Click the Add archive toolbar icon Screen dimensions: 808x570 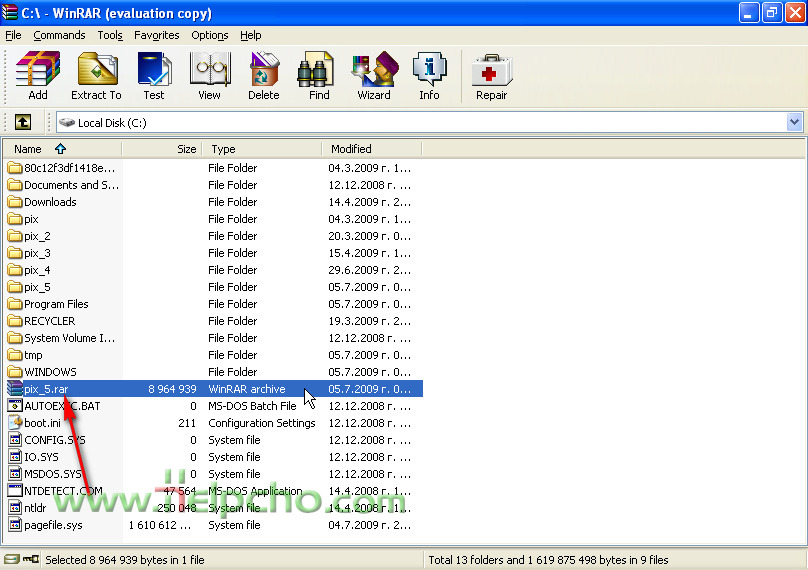coord(38,69)
